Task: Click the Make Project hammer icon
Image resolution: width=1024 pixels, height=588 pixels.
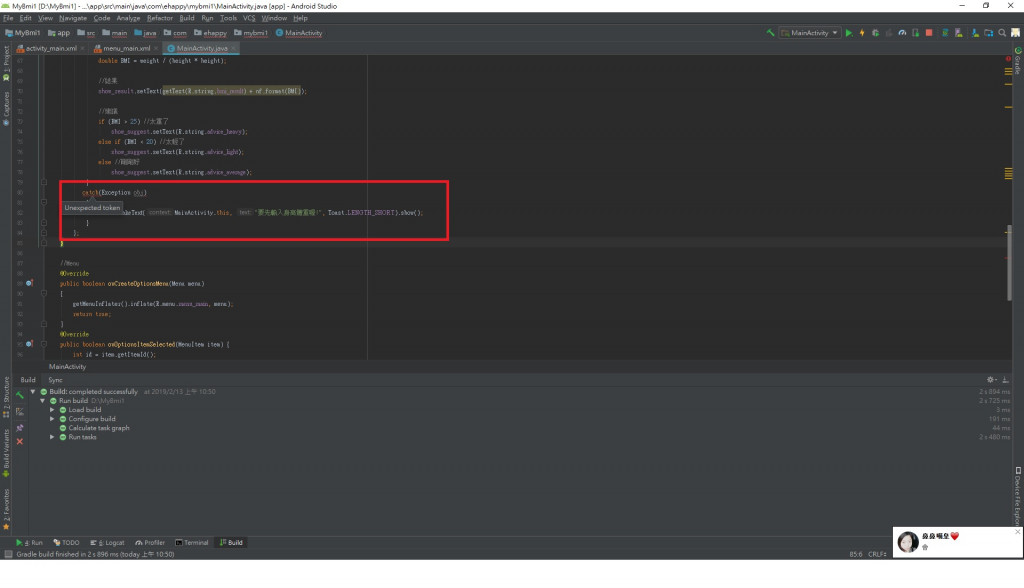Action: point(771,33)
